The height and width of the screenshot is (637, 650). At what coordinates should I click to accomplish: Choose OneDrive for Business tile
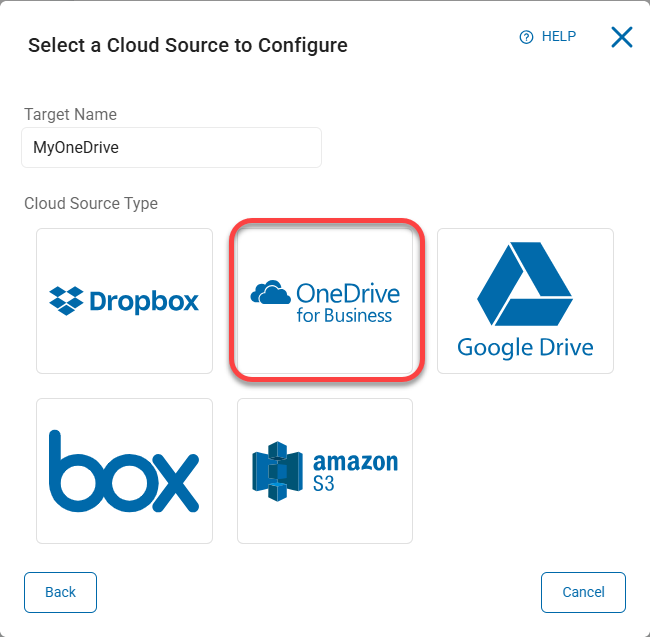click(x=325, y=301)
